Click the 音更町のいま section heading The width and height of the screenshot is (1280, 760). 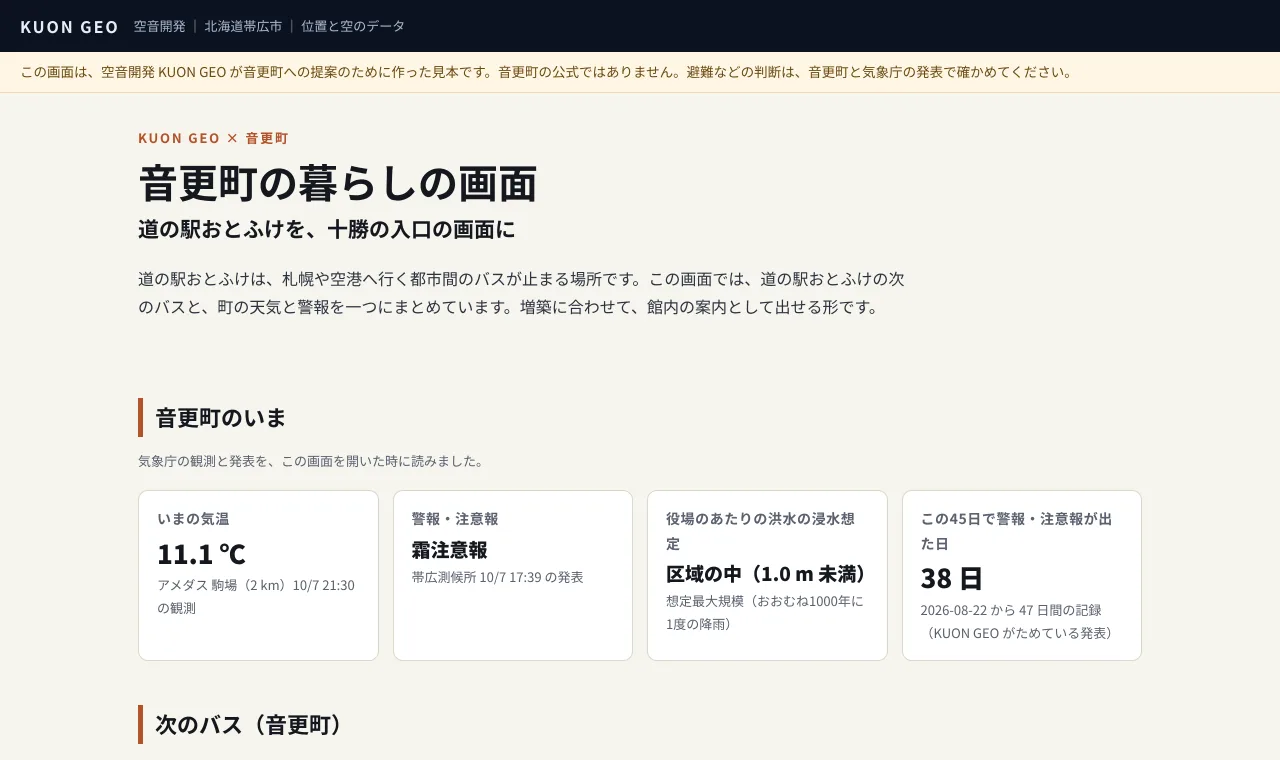pos(221,418)
